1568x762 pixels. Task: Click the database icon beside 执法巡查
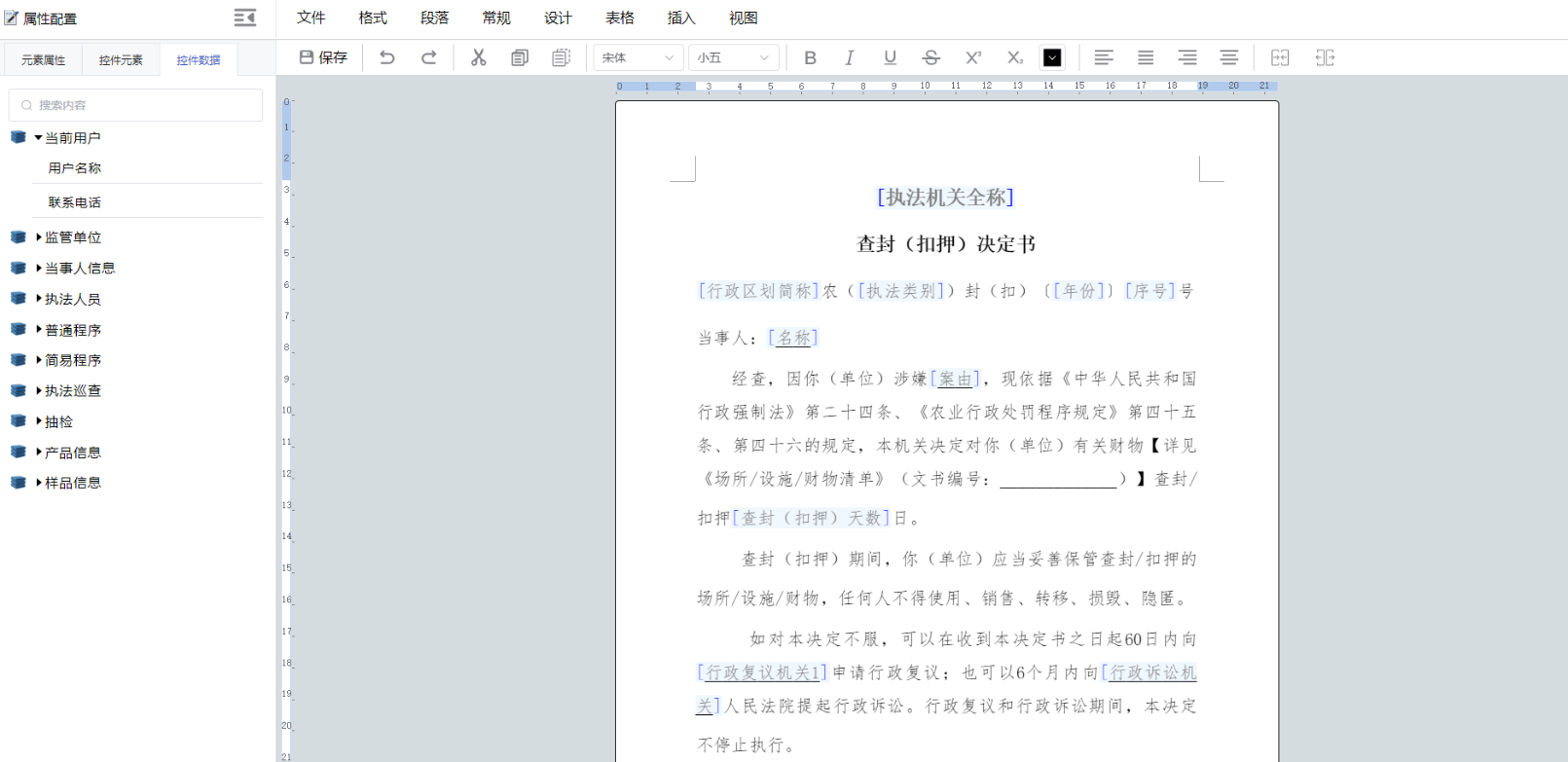[x=18, y=390]
